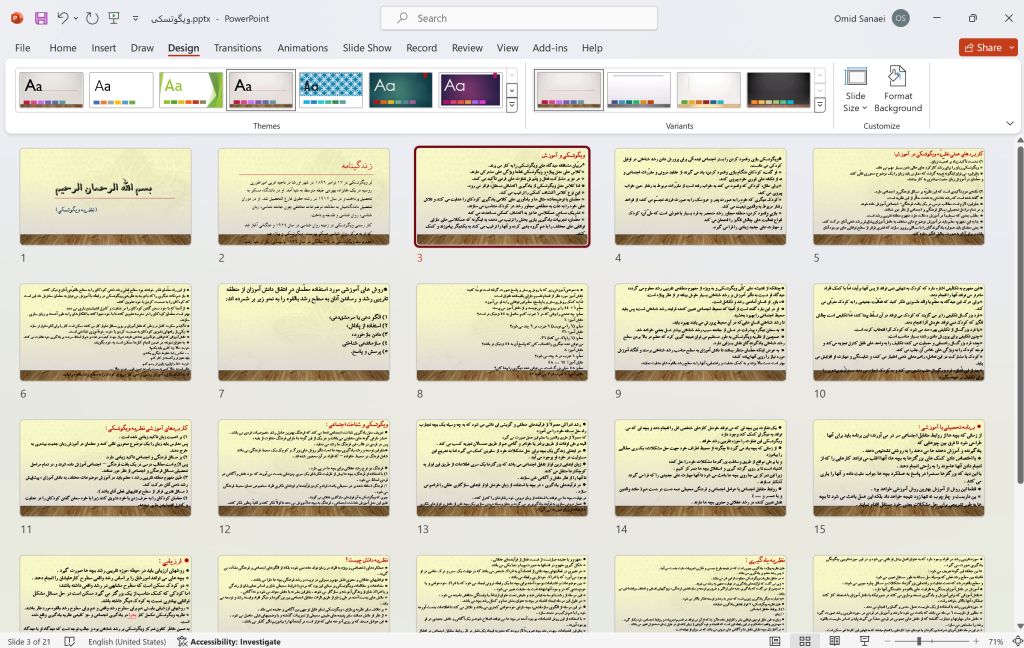Choose the dark charcoal variant
The image size is (1024, 648).
(778, 89)
